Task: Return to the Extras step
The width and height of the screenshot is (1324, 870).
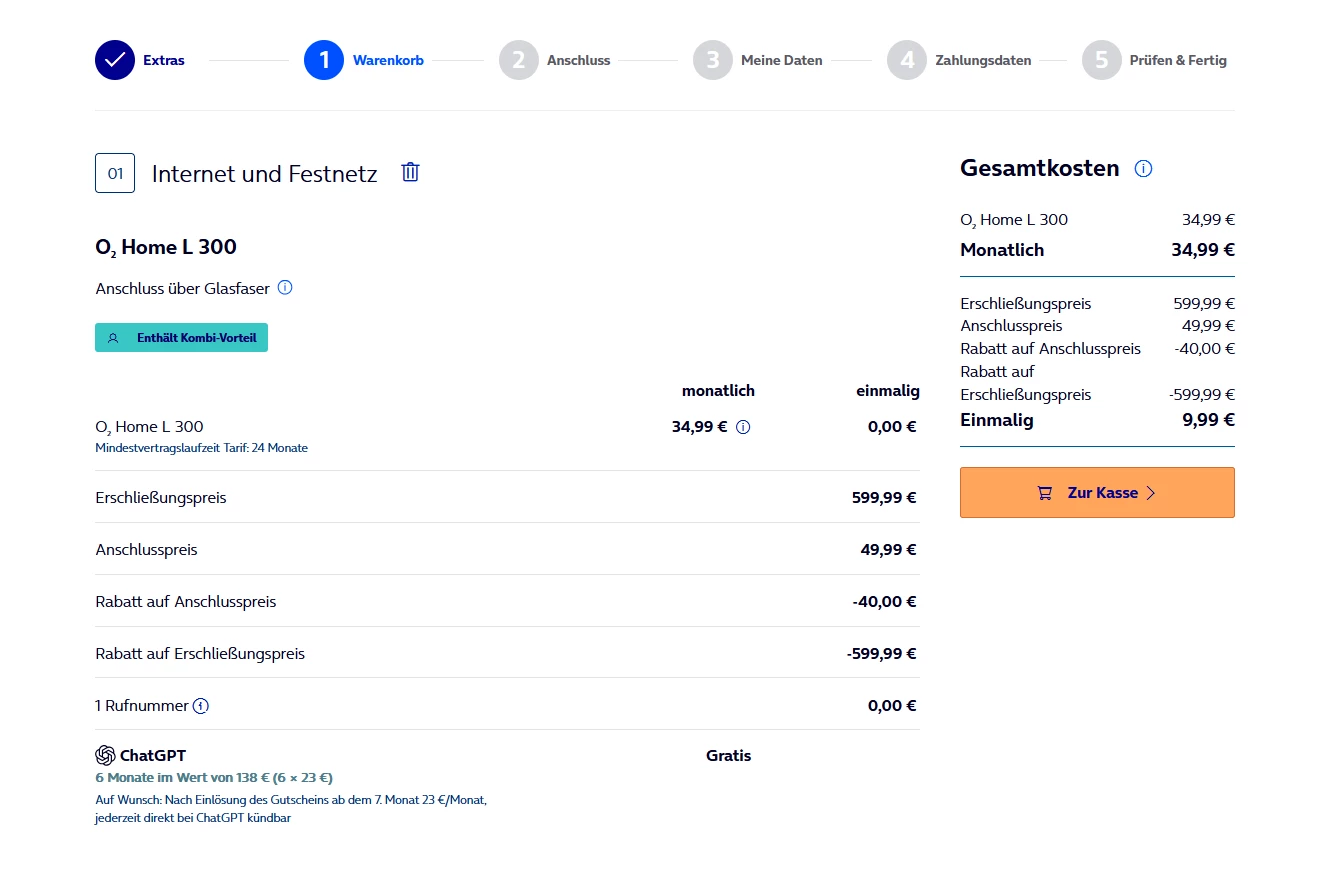Action: pos(164,60)
